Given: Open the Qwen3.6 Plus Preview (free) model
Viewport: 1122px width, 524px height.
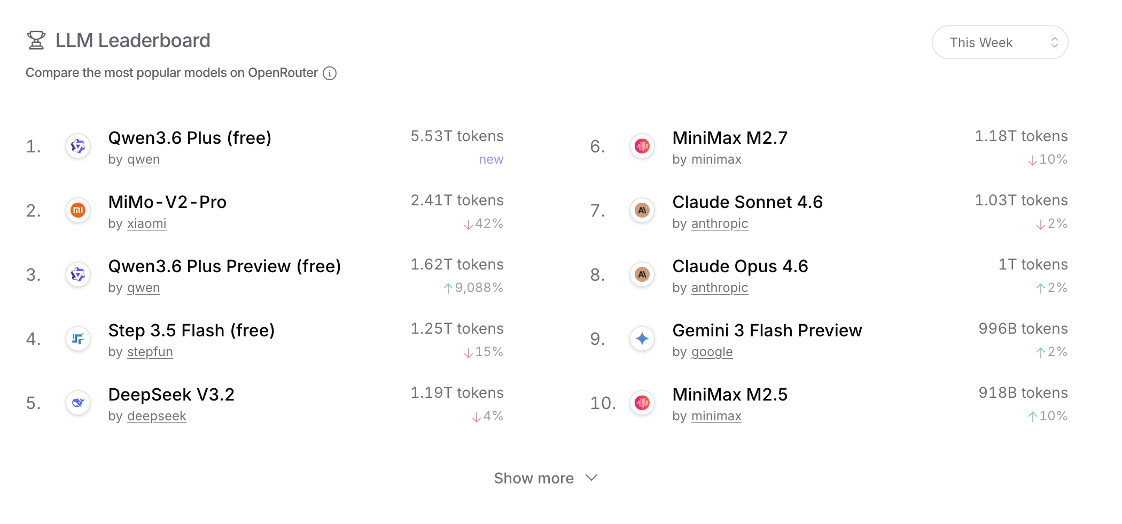Looking at the screenshot, I should (x=224, y=266).
